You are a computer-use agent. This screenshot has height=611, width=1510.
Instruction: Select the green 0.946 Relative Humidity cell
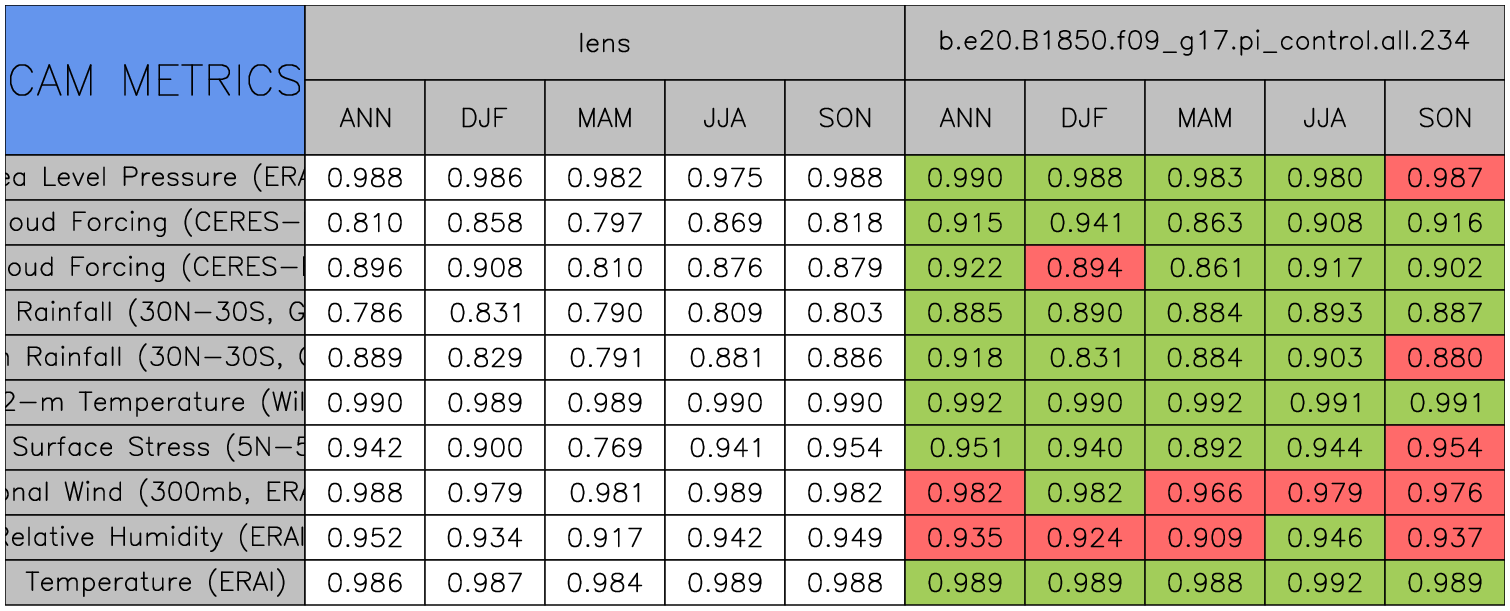pos(1325,538)
